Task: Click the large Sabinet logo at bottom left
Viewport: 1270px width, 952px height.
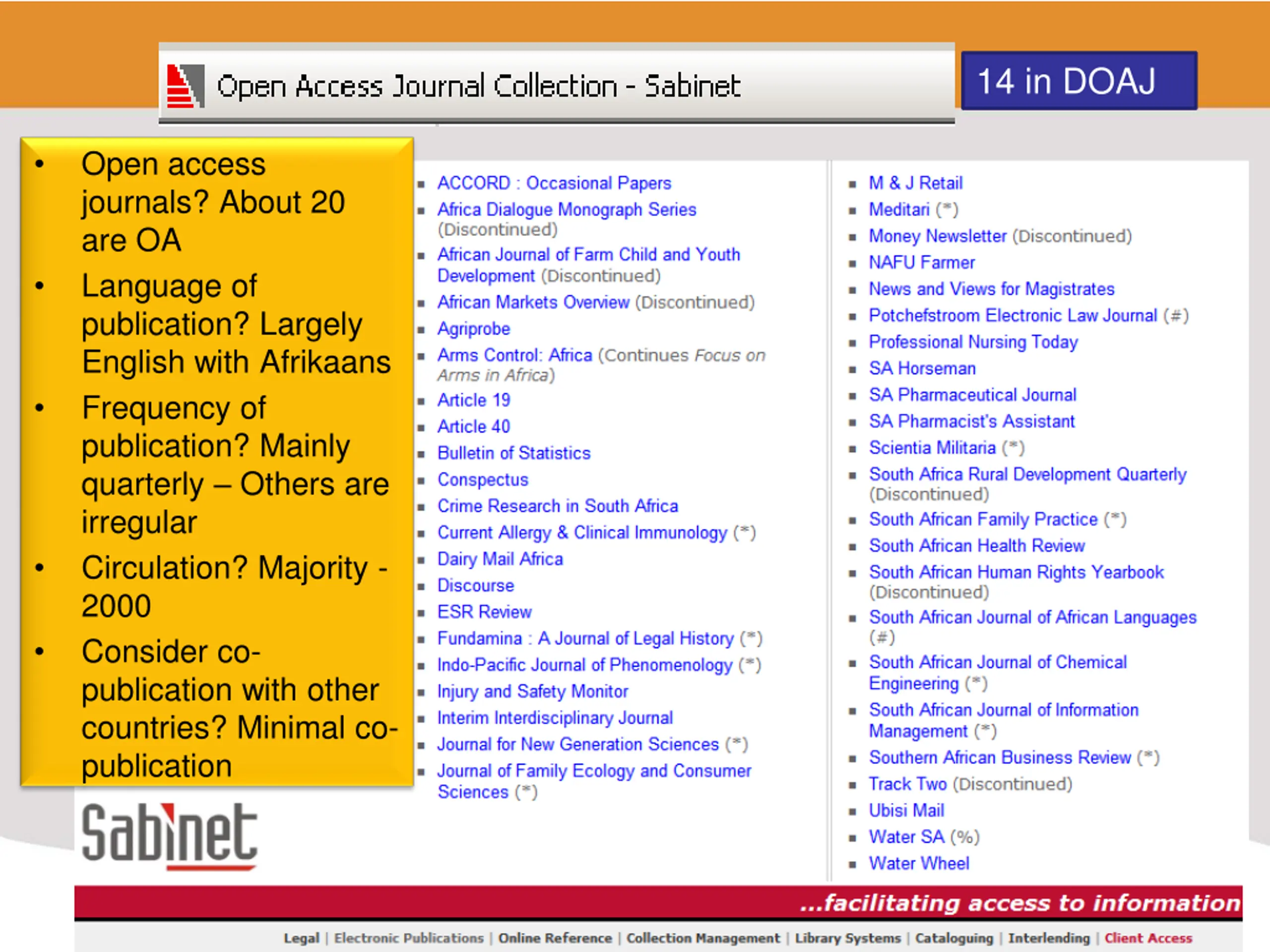Action: coord(169,836)
